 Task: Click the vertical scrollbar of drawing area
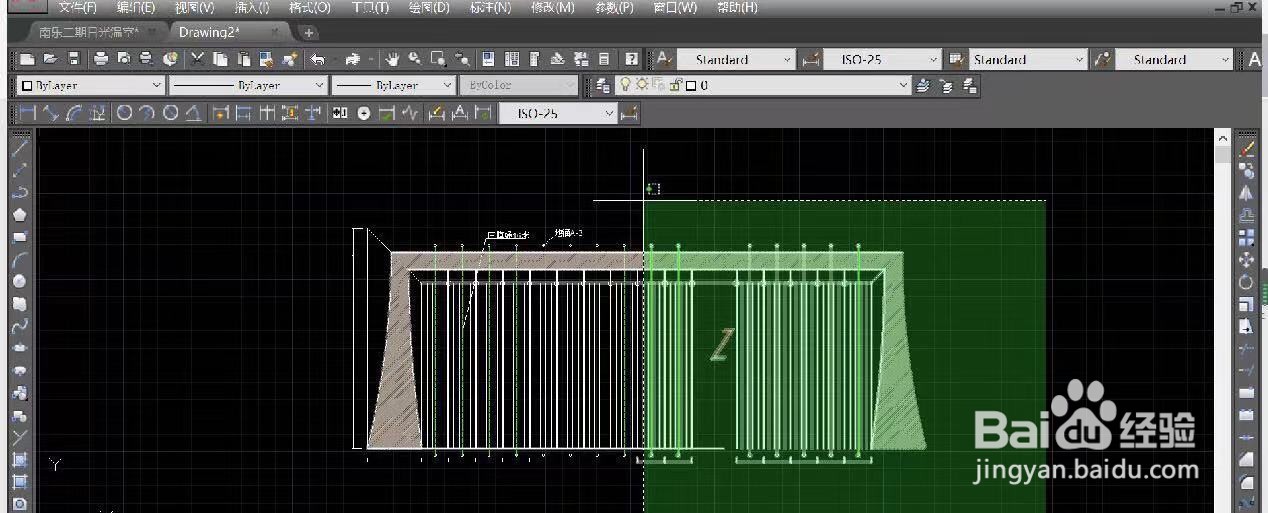click(x=1222, y=320)
